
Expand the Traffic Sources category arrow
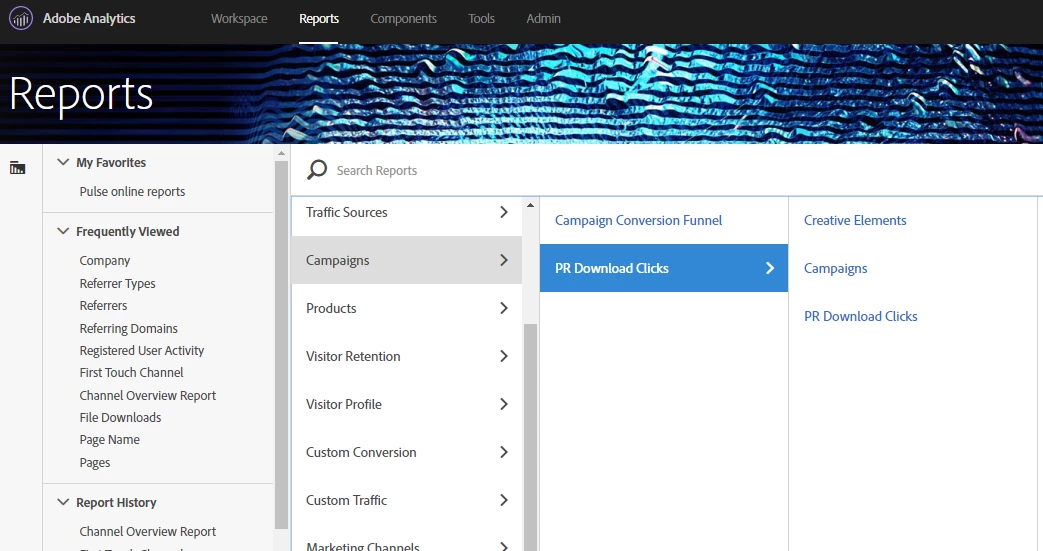tap(504, 212)
